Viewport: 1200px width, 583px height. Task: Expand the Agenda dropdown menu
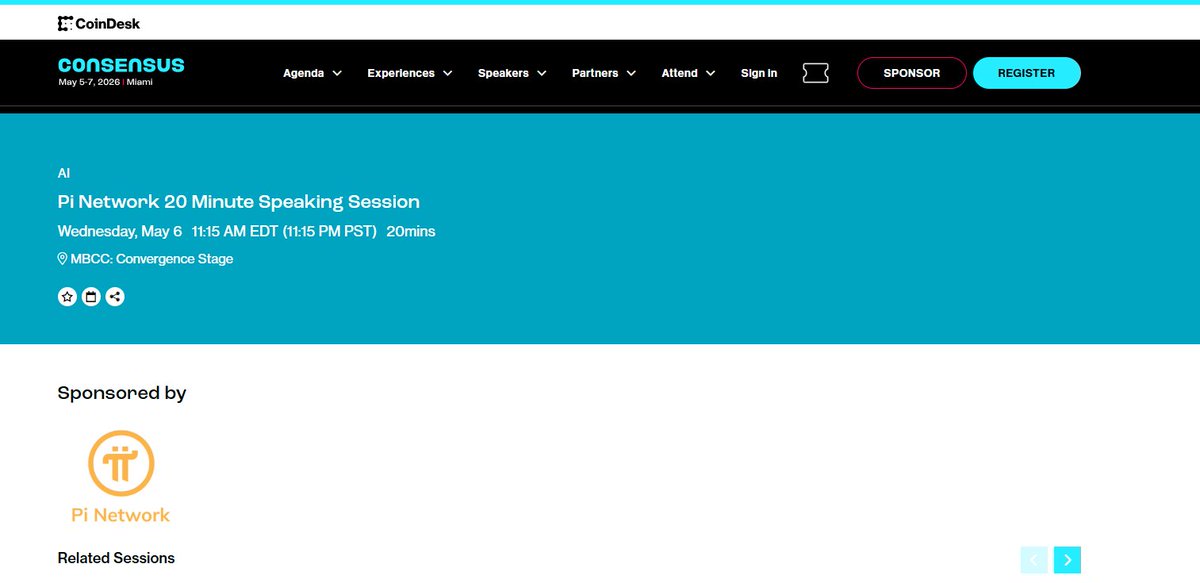click(313, 73)
